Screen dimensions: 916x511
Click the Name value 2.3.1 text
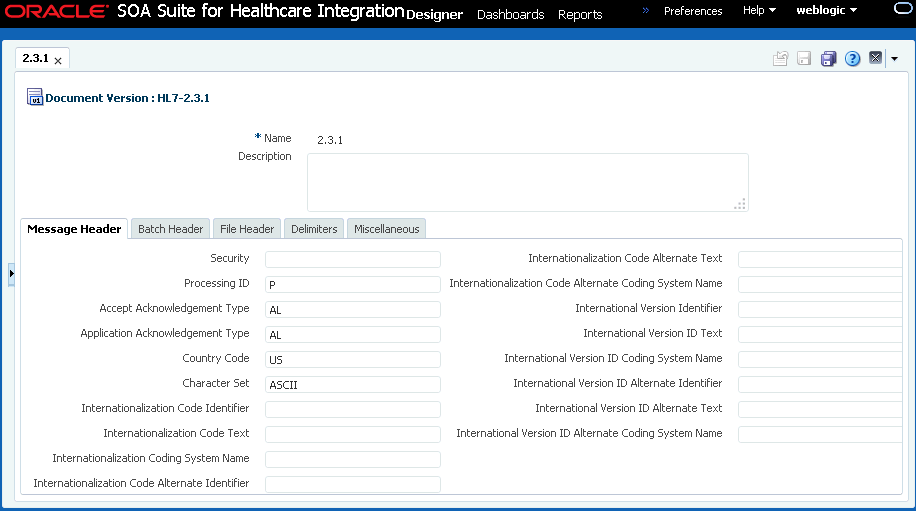[x=330, y=140]
